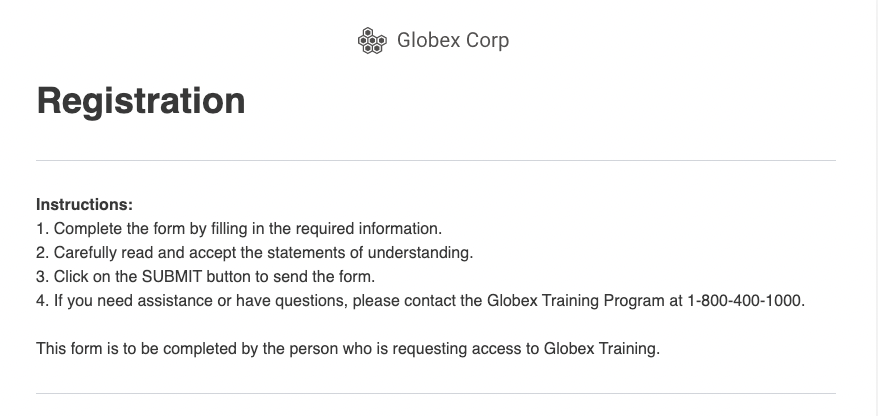
Task: Click the word "SUBMIT" in step 3
Action: pos(171,277)
